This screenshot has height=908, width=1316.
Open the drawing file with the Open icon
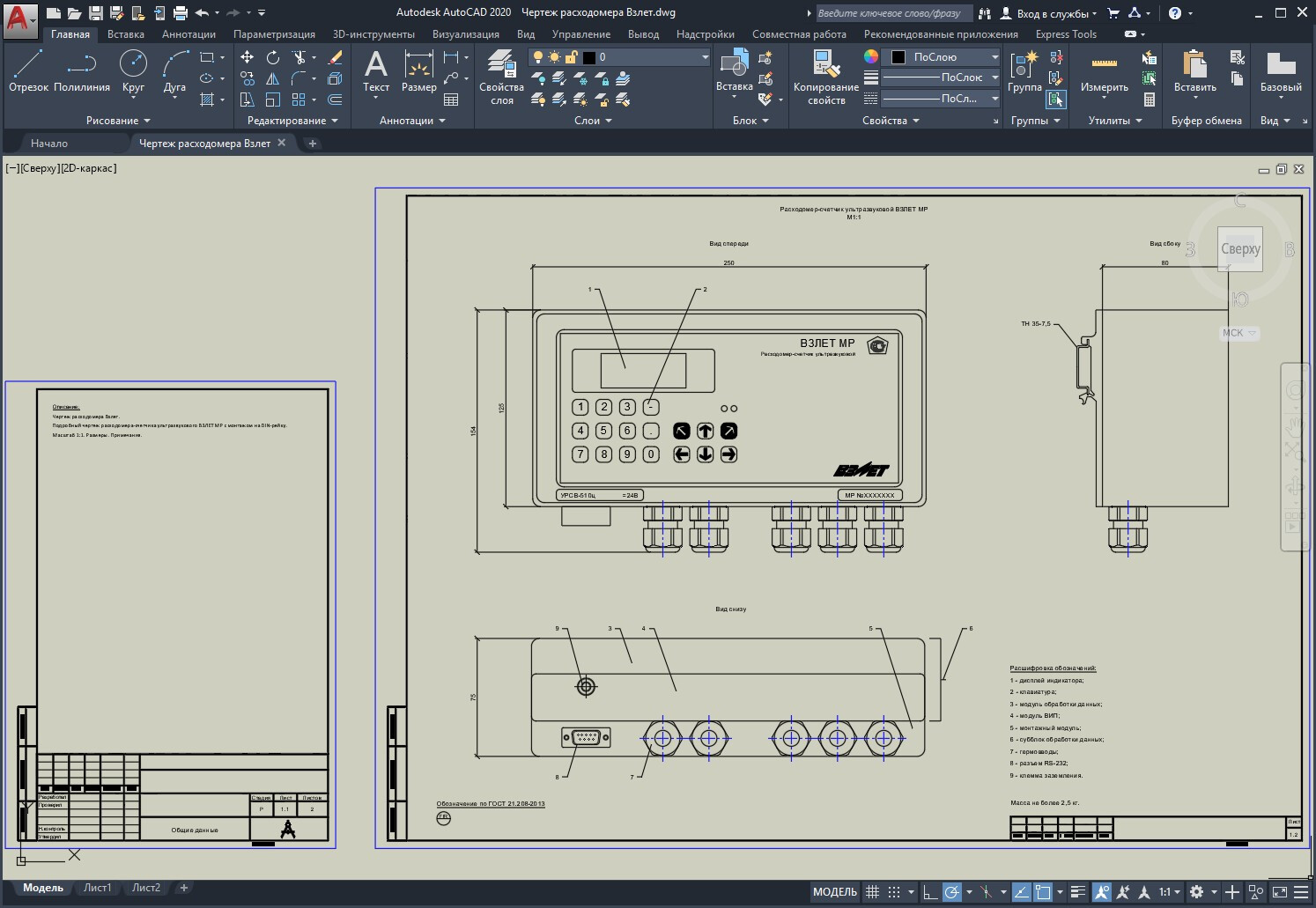click(75, 13)
